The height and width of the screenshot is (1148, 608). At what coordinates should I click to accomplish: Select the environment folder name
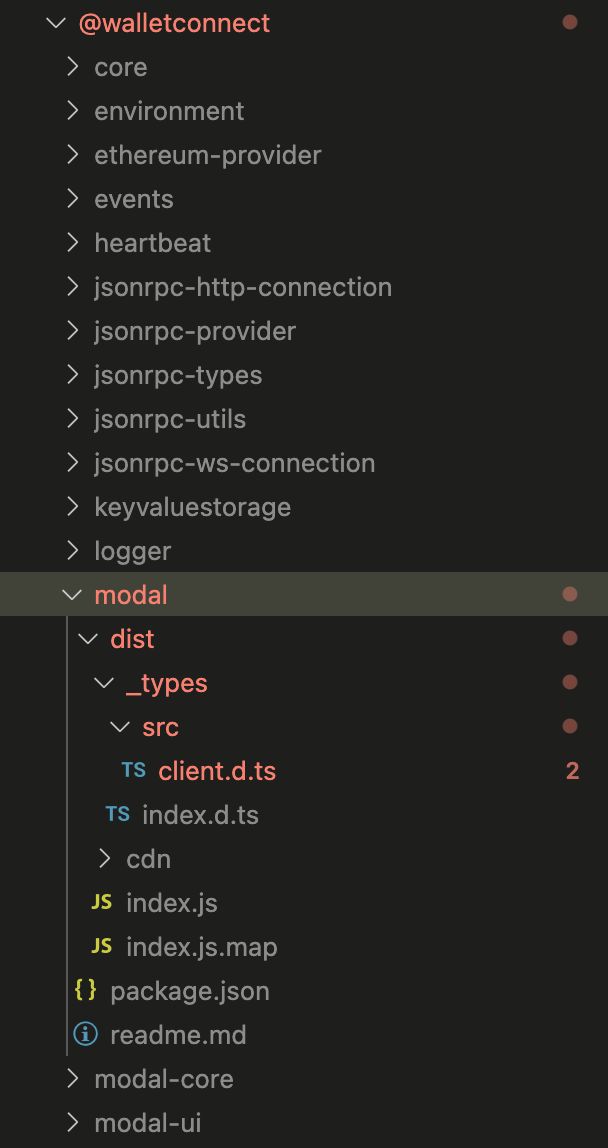[x=169, y=111]
